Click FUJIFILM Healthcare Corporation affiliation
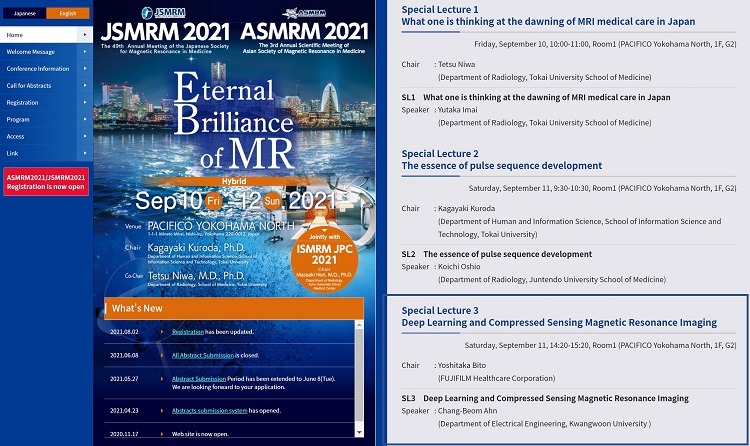The width and height of the screenshot is (750, 446). (x=496, y=378)
